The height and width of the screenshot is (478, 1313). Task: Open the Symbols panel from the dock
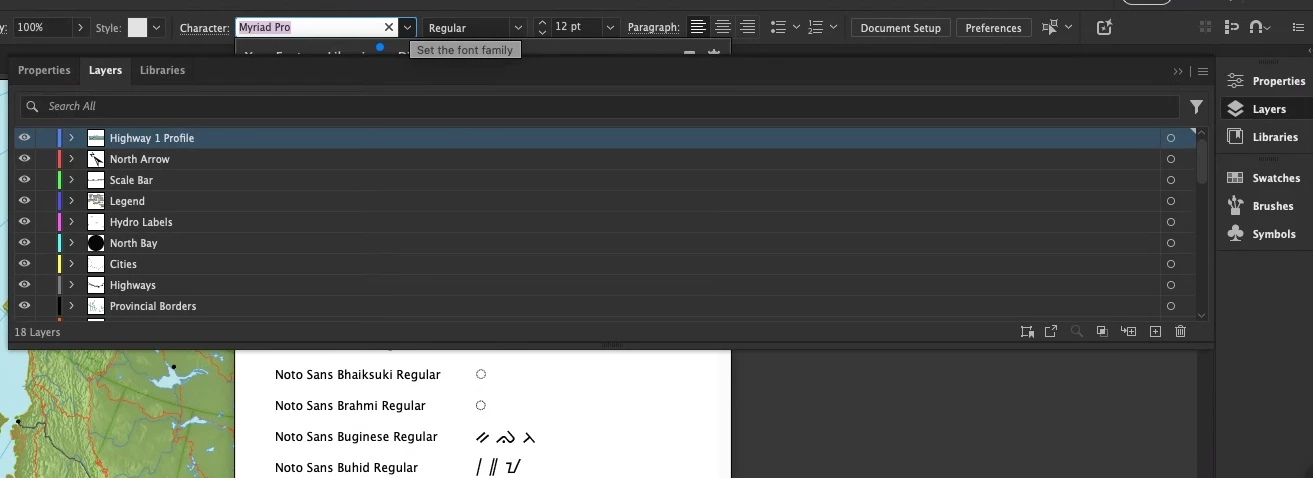(1260, 234)
